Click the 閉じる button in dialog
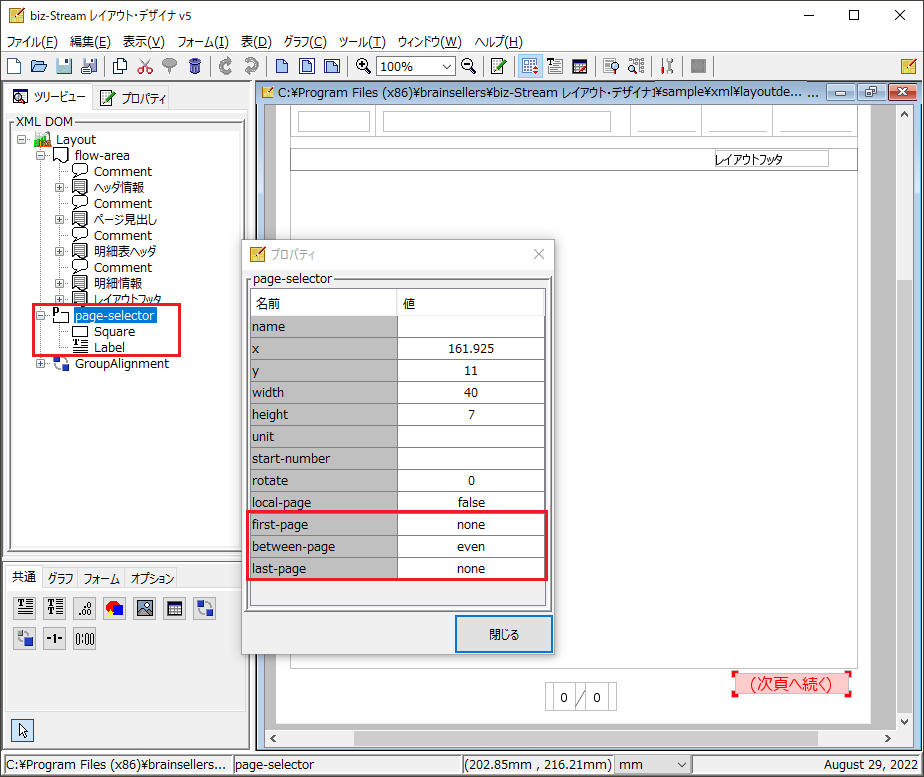This screenshot has width=924, height=777. click(x=504, y=634)
